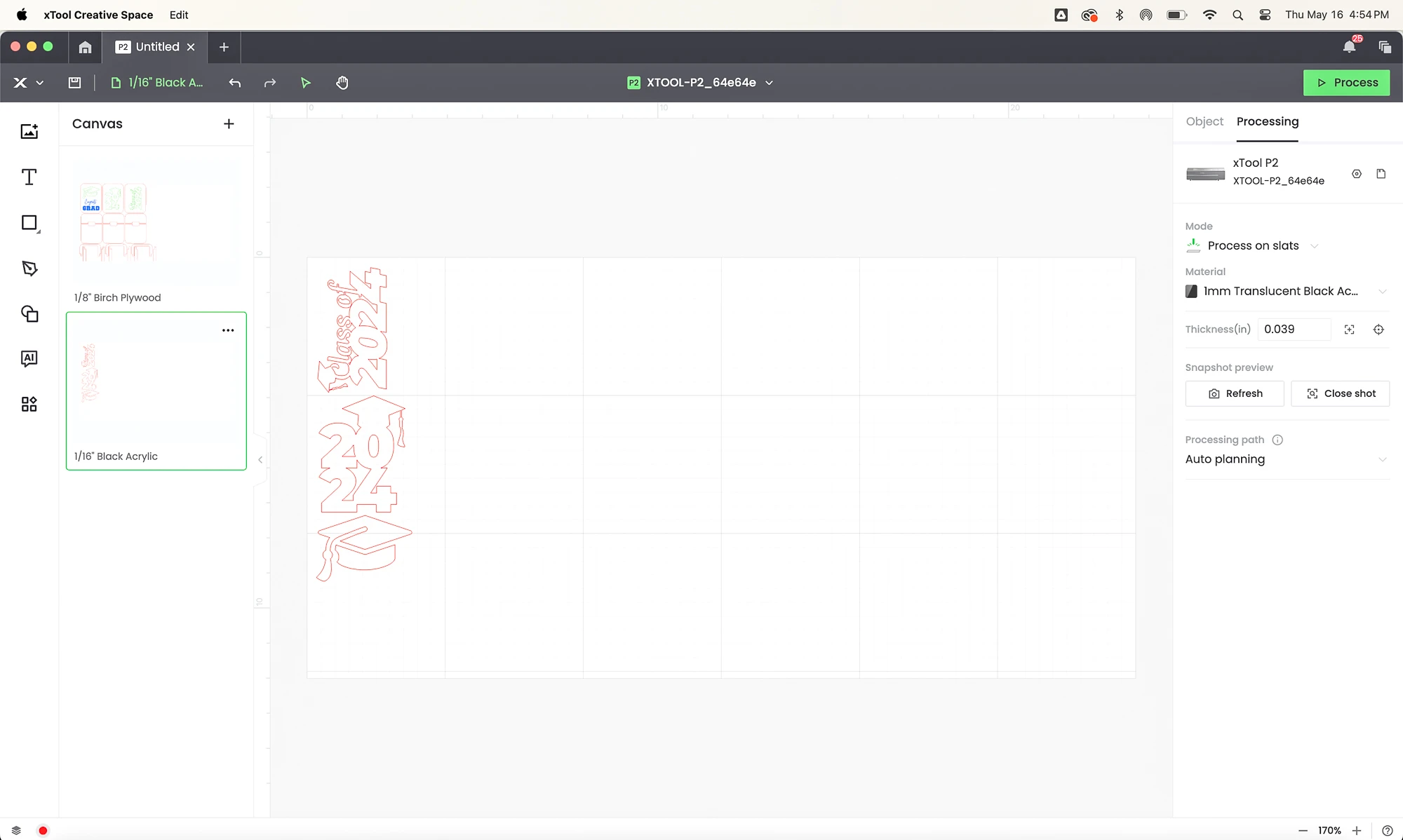The image size is (1403, 840).
Task: Click the Thickness input field
Action: click(x=1294, y=330)
